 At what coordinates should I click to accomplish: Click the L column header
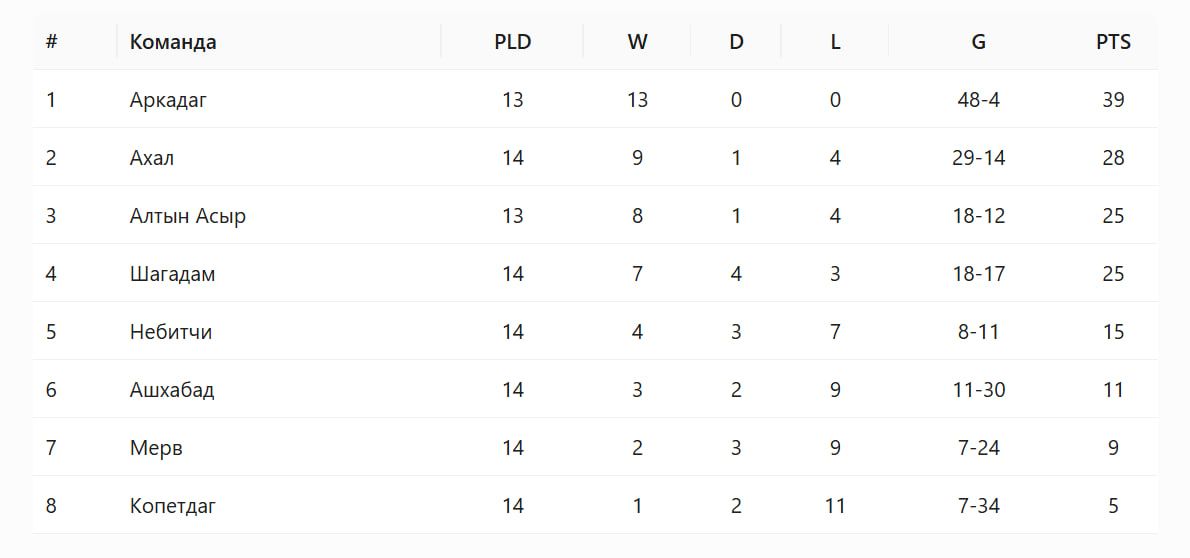(x=835, y=42)
